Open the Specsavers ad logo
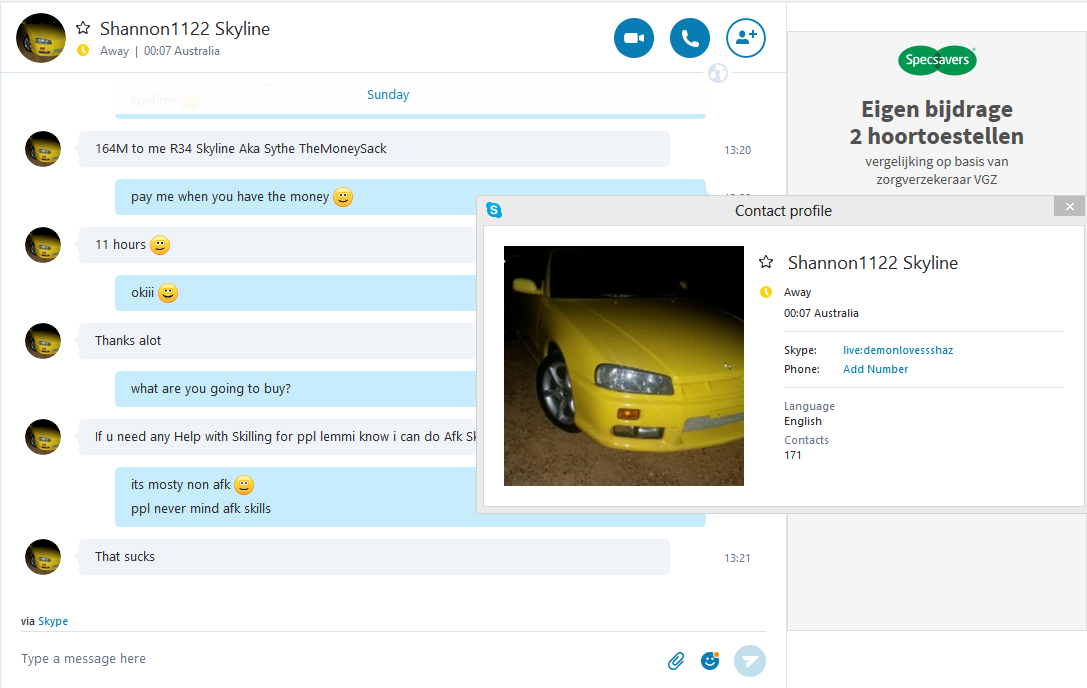This screenshot has height=688, width=1087. pos(937,60)
